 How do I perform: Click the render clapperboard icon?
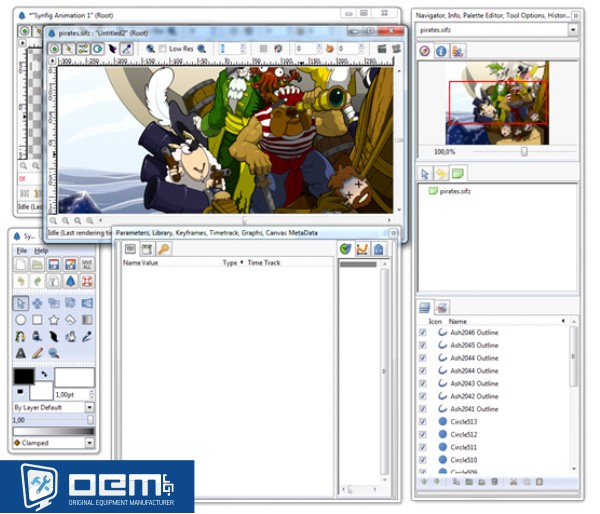coord(382,49)
